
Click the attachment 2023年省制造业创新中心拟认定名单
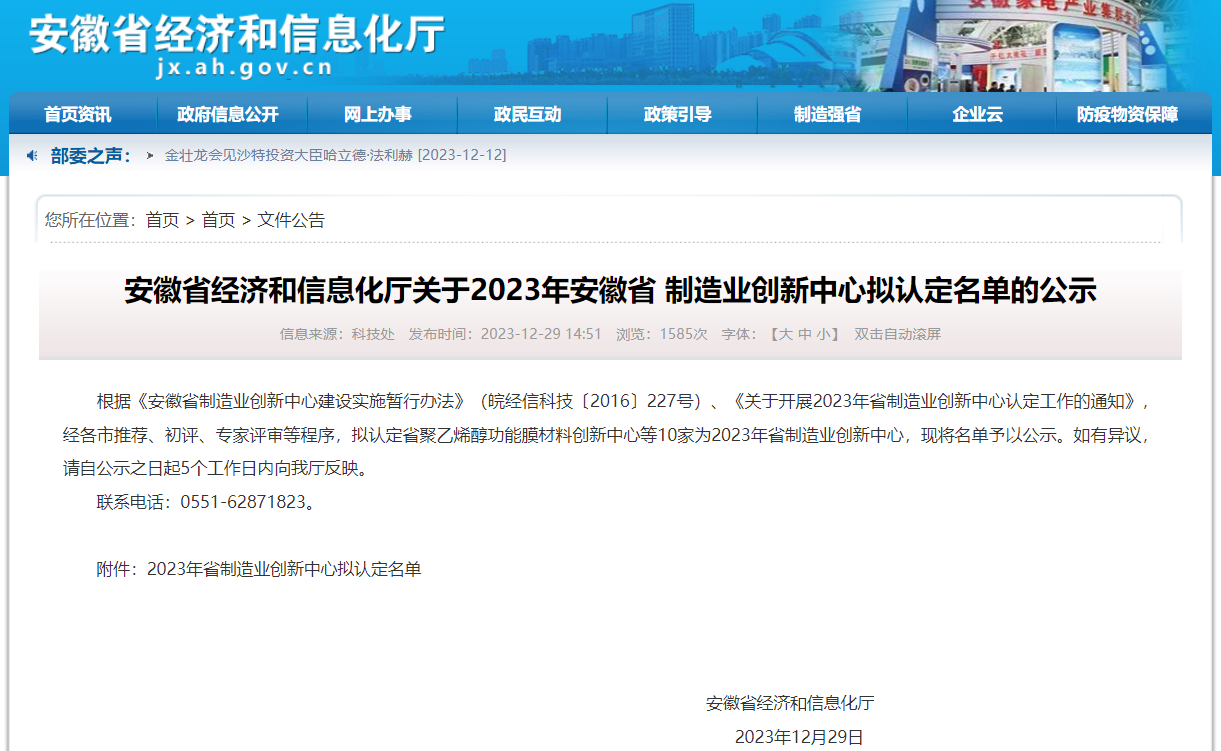pyautogui.click(x=284, y=569)
